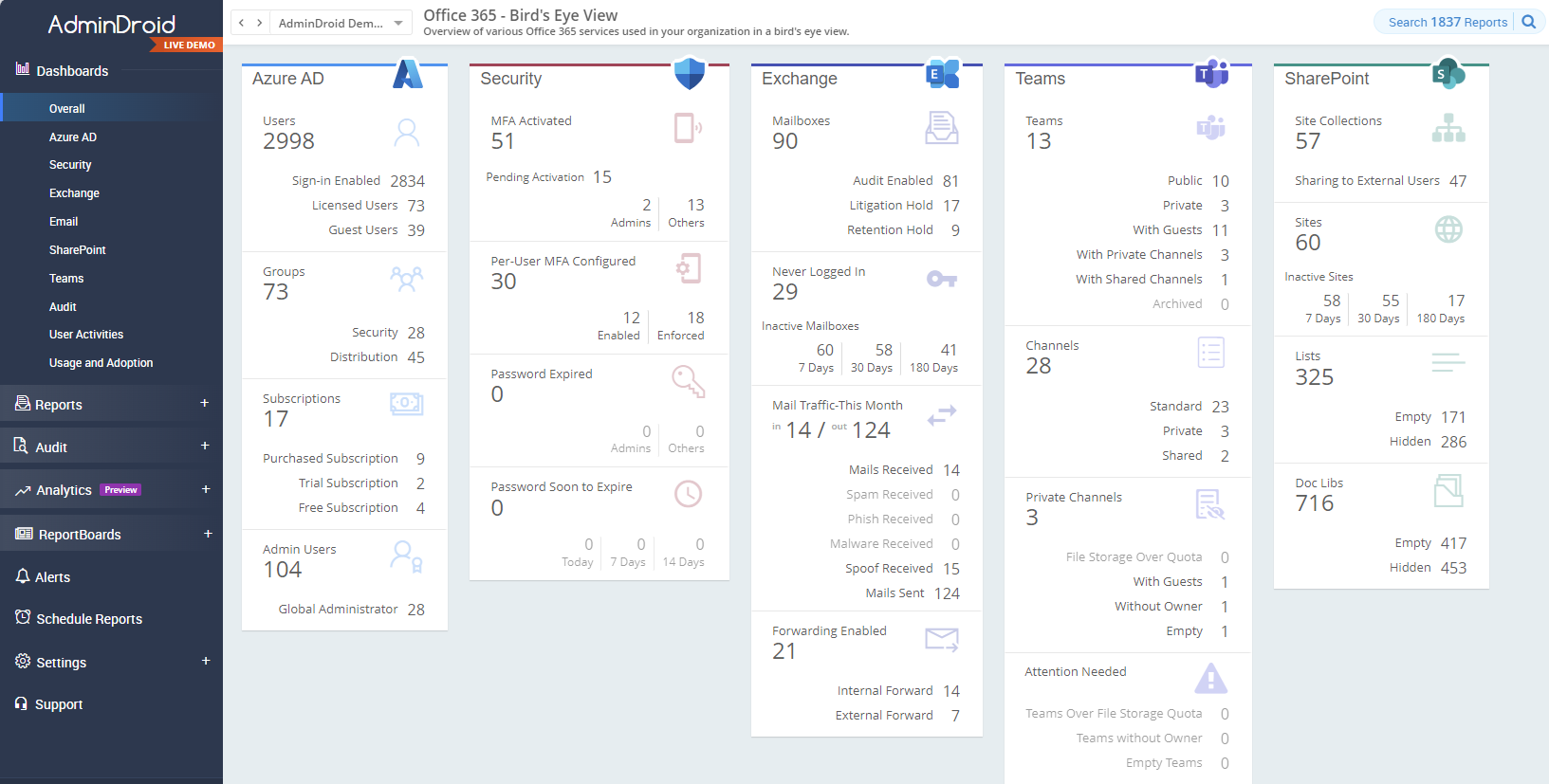Click the Password Expired key icon
1549x784 pixels.
click(x=689, y=382)
